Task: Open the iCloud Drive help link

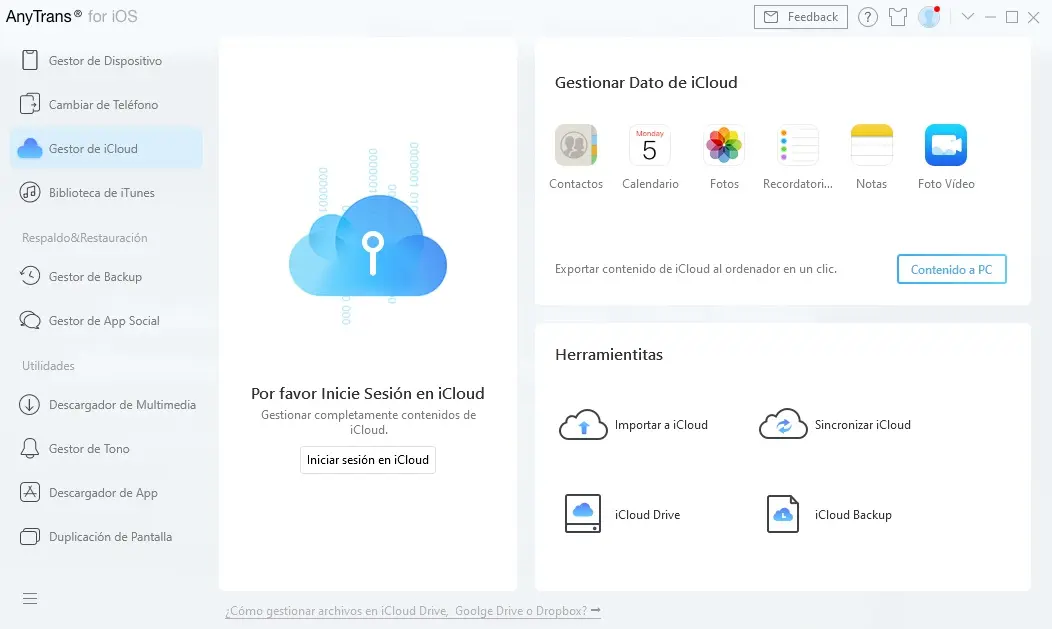Action: [x=413, y=611]
